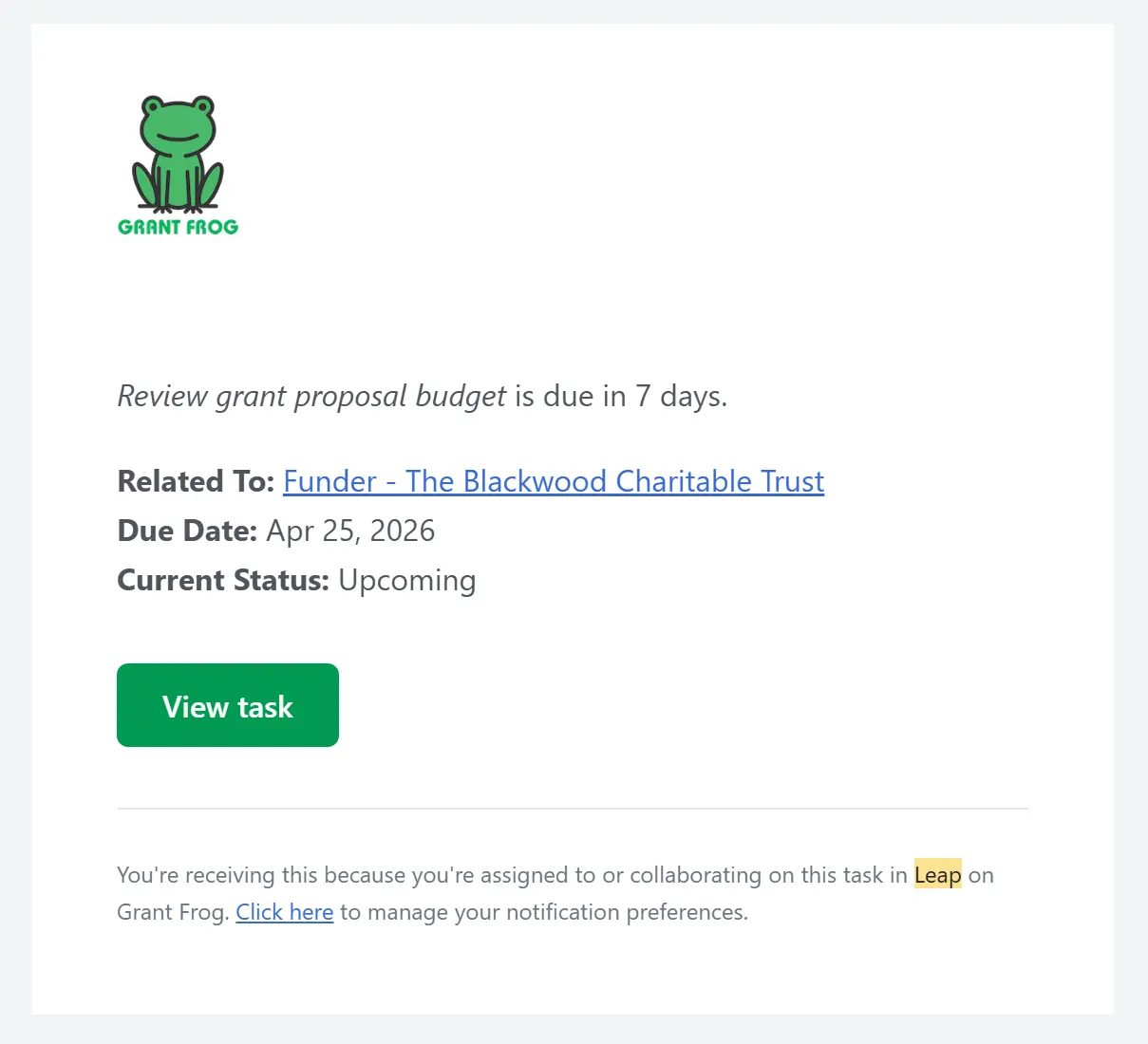The width and height of the screenshot is (1148, 1044).
Task: Click the footer sentence starting You're receiving this
Action: 555,893
